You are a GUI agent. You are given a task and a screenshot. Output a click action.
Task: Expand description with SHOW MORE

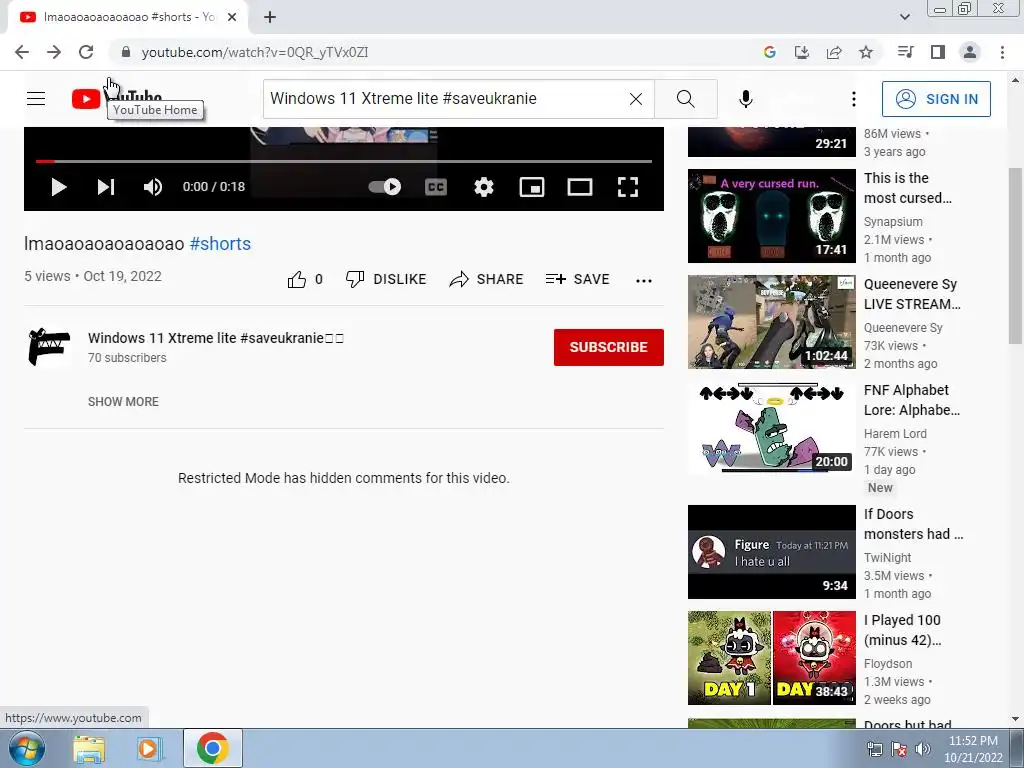click(123, 402)
